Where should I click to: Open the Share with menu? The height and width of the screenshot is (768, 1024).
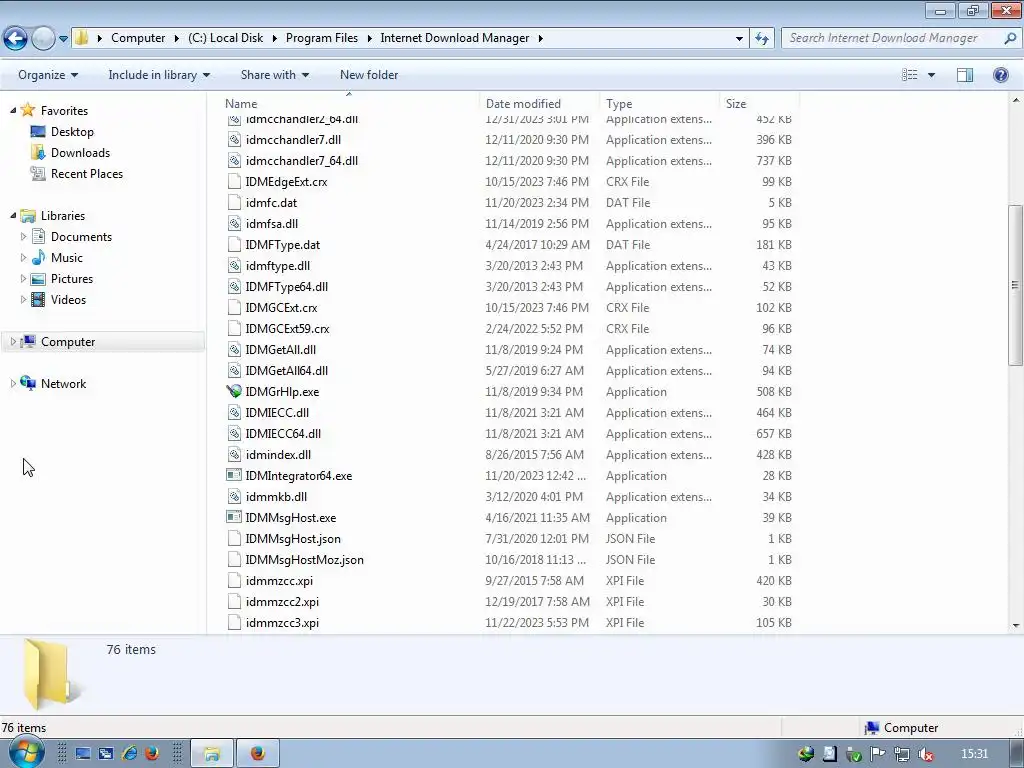(x=274, y=75)
